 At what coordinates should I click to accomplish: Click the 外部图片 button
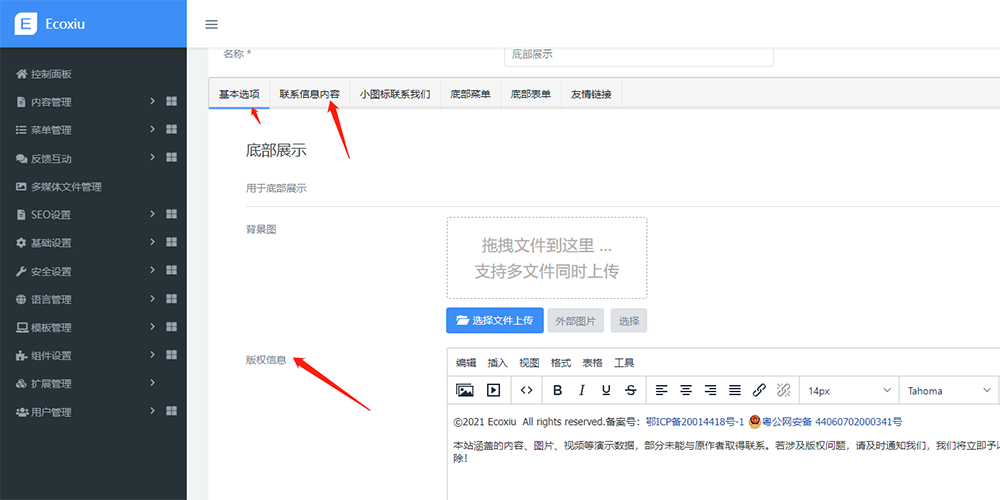[575, 320]
